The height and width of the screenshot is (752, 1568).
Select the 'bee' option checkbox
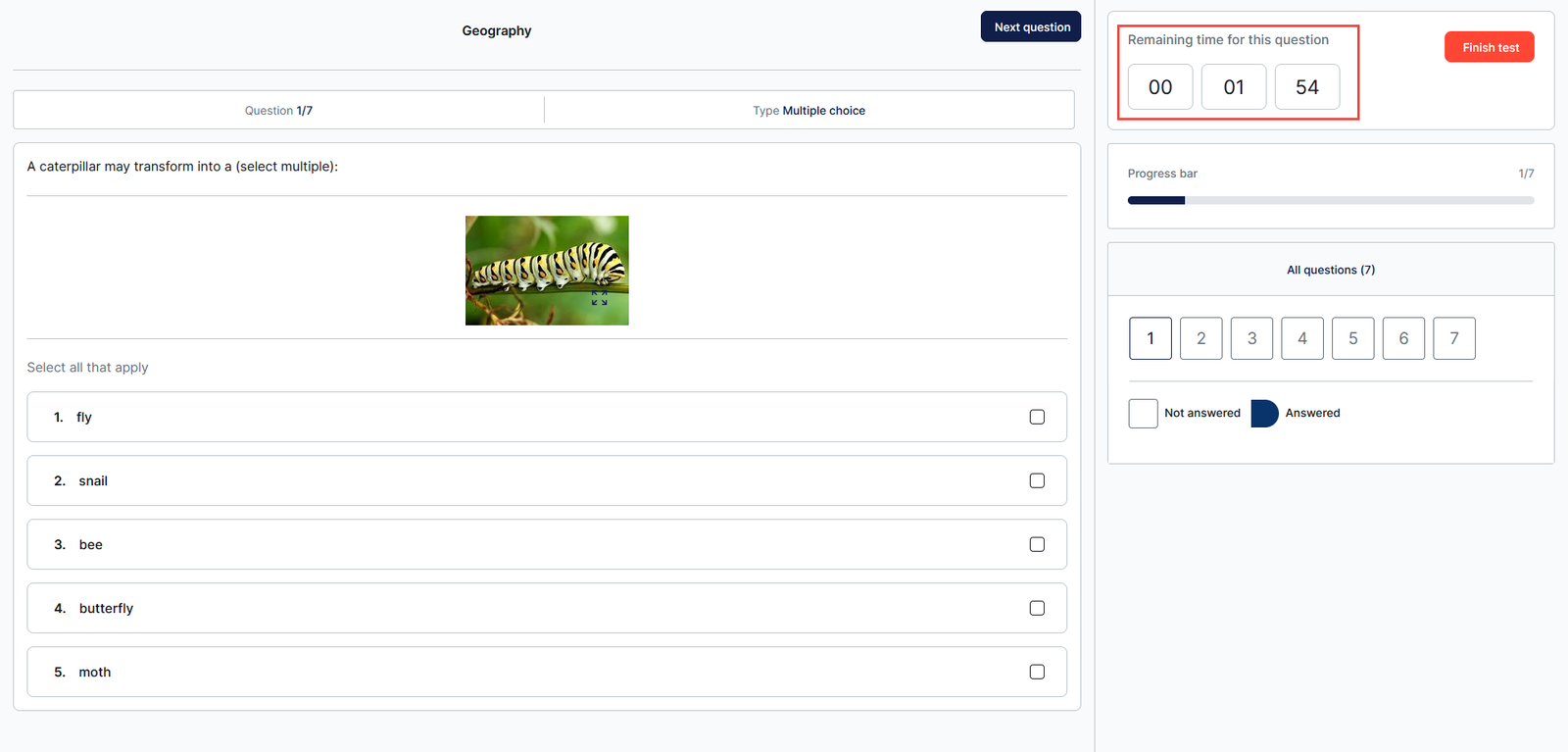click(1037, 544)
